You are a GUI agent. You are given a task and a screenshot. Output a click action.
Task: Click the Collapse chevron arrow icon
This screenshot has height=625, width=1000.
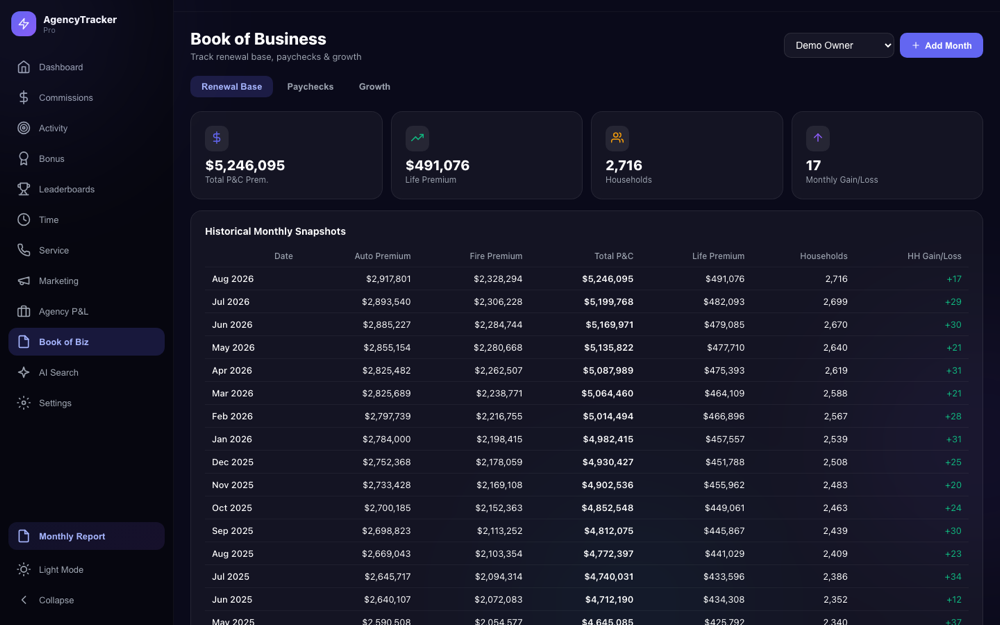(x=24, y=600)
